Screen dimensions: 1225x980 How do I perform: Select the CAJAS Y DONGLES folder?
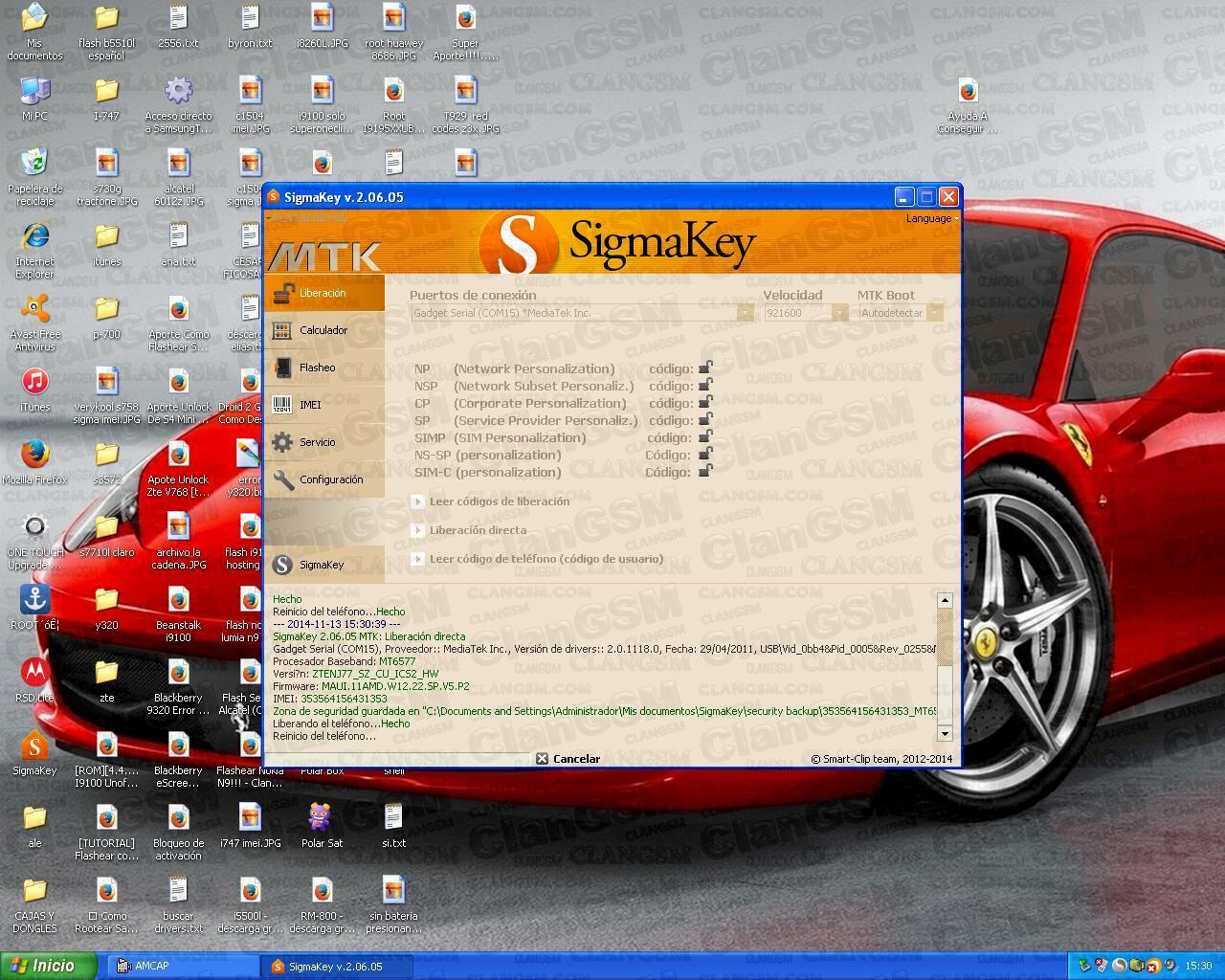coord(34,904)
